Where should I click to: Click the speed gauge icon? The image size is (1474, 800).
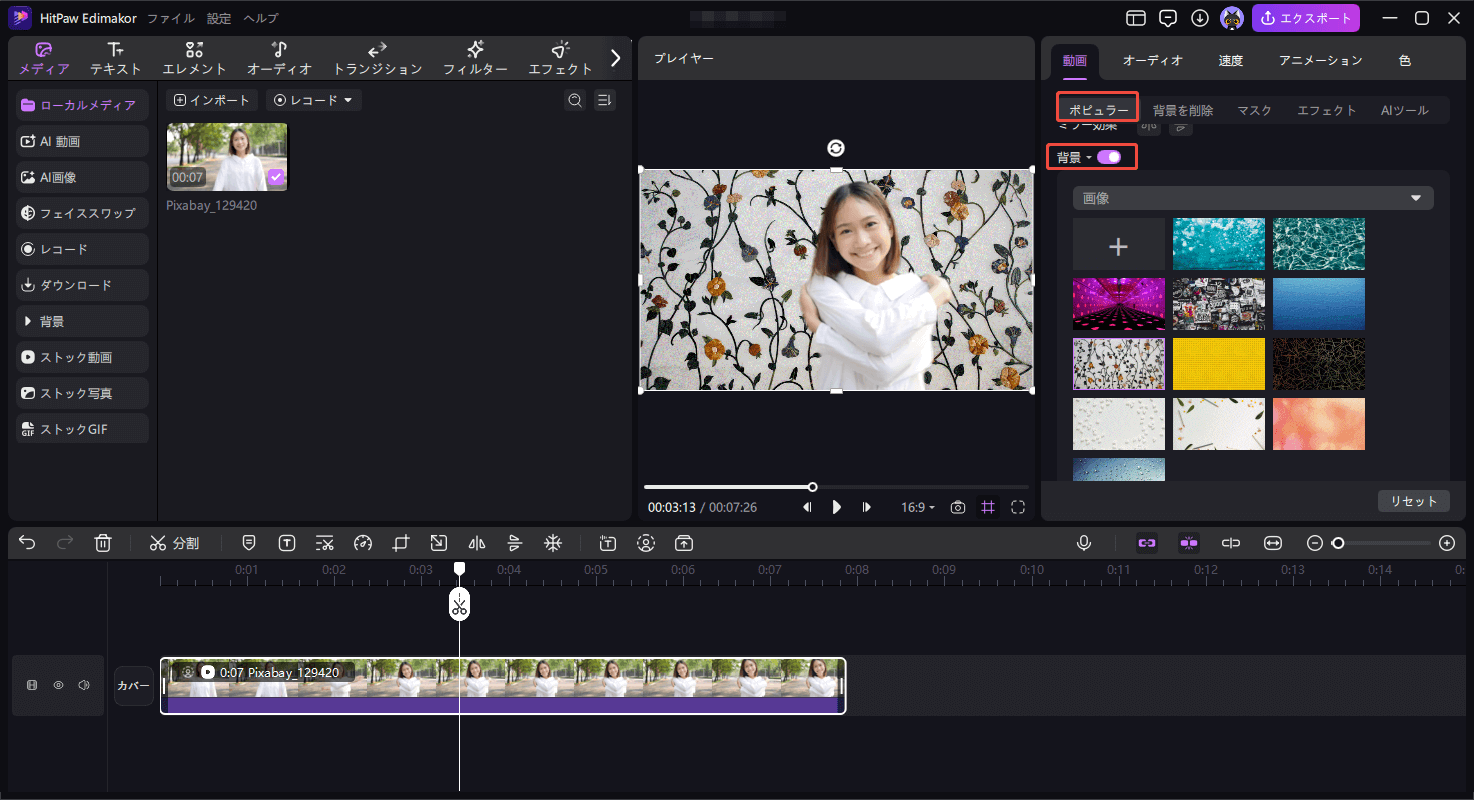pyautogui.click(x=363, y=543)
